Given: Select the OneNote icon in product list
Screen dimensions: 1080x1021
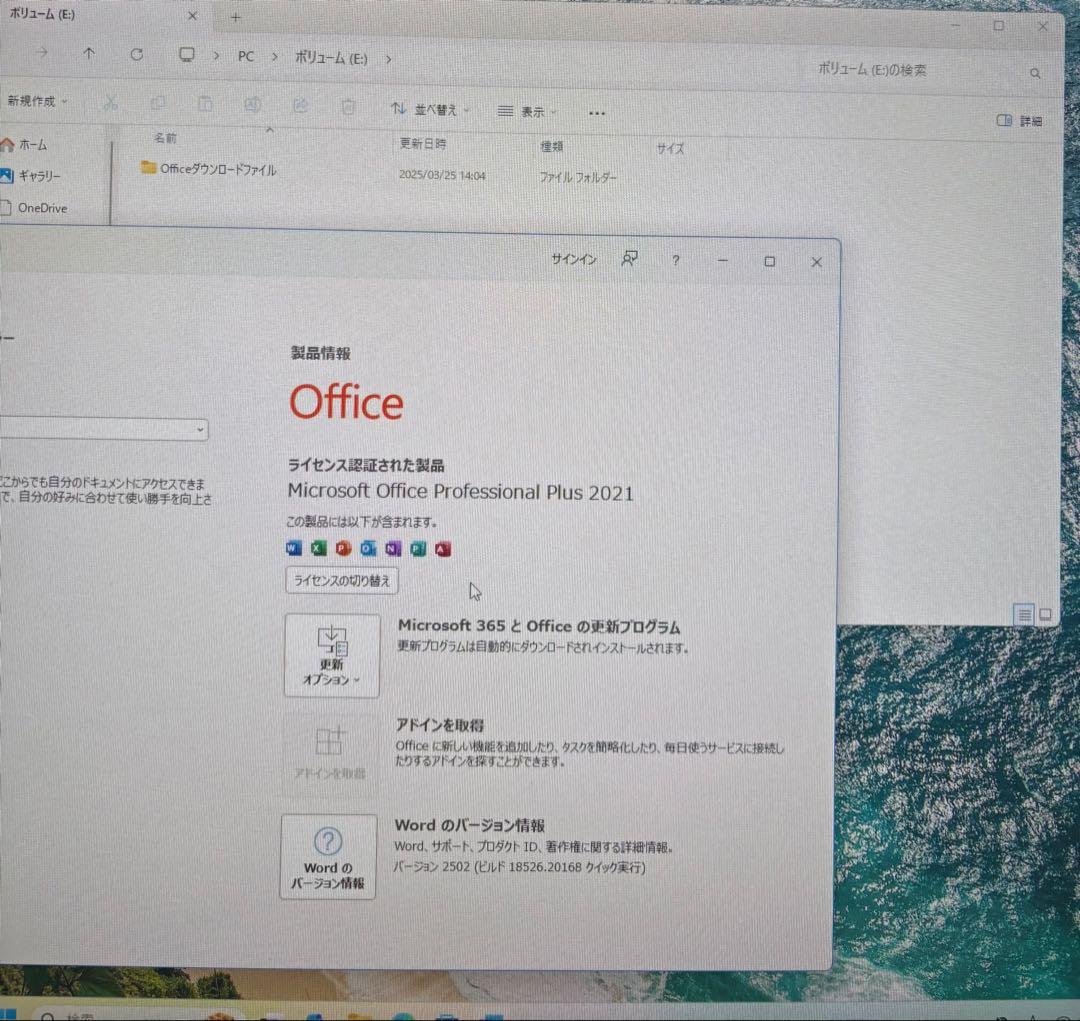Looking at the screenshot, I should point(390,548).
